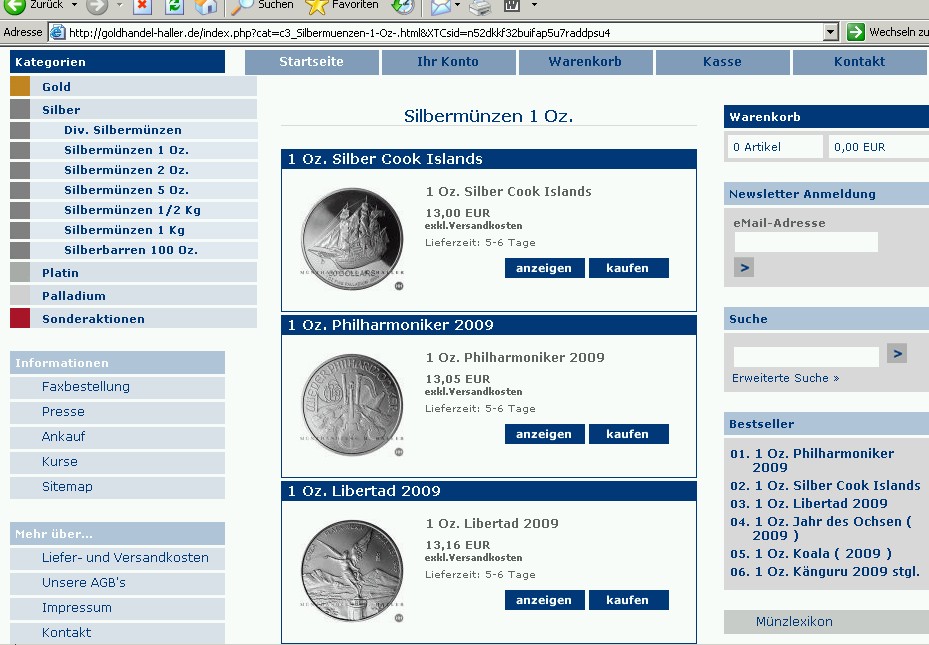Select the Gold category with the gold swatch
The height and width of the screenshot is (645, 929).
pyautogui.click(x=56, y=87)
